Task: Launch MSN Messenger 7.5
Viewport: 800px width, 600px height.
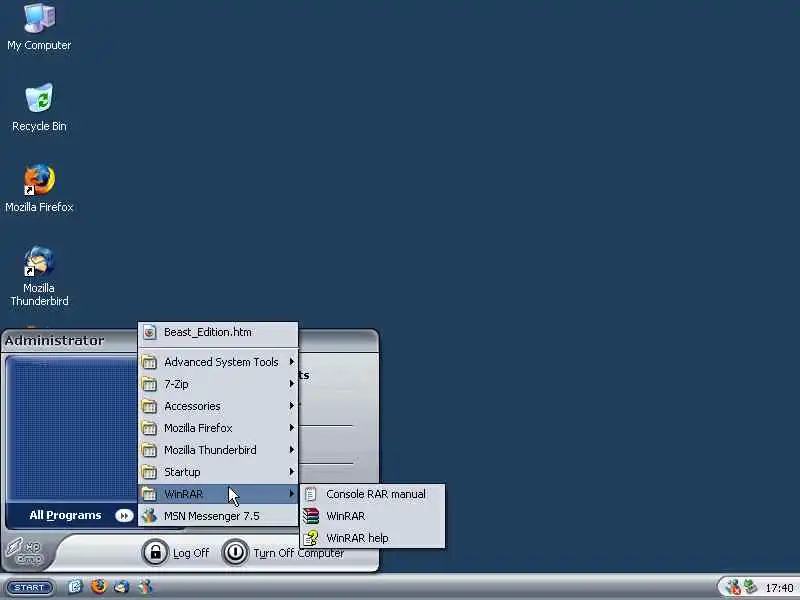Action: point(218,516)
